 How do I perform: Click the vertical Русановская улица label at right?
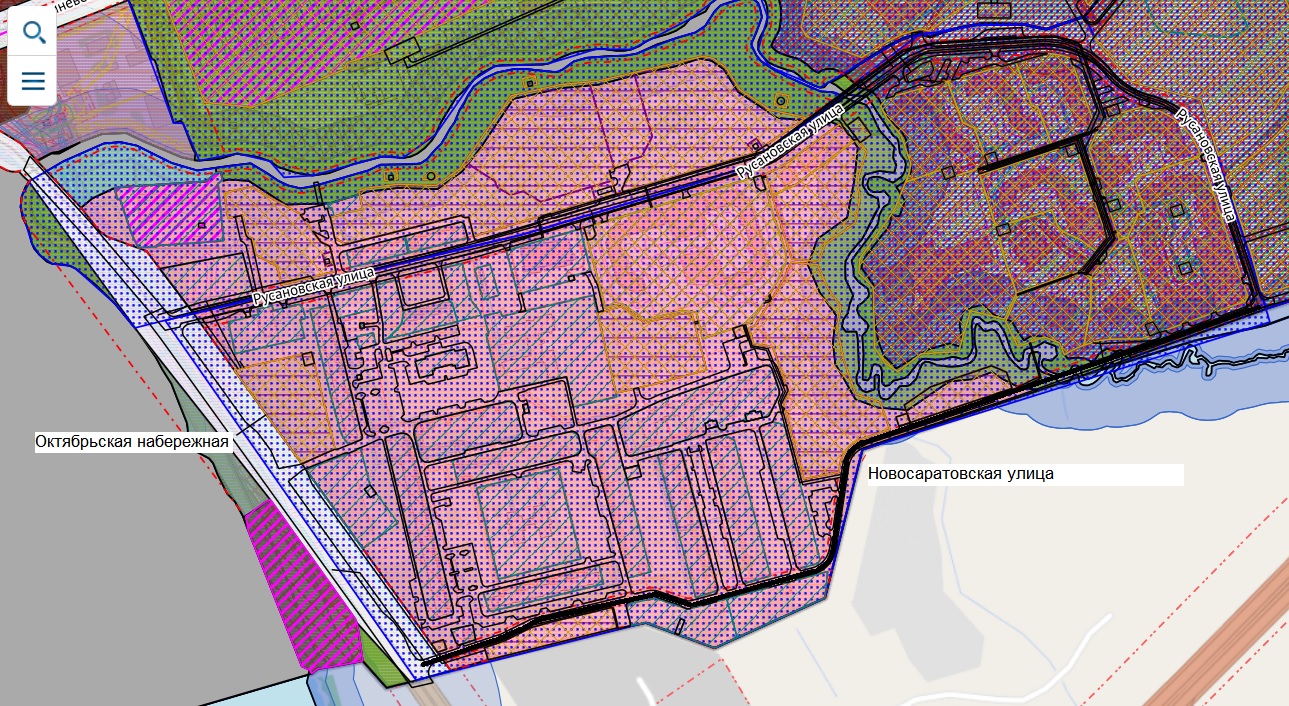(x=1205, y=163)
